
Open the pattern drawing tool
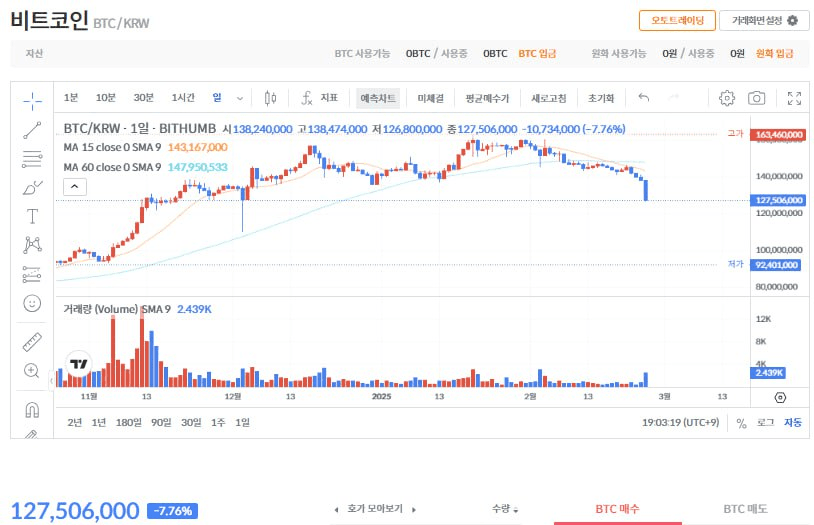point(32,245)
